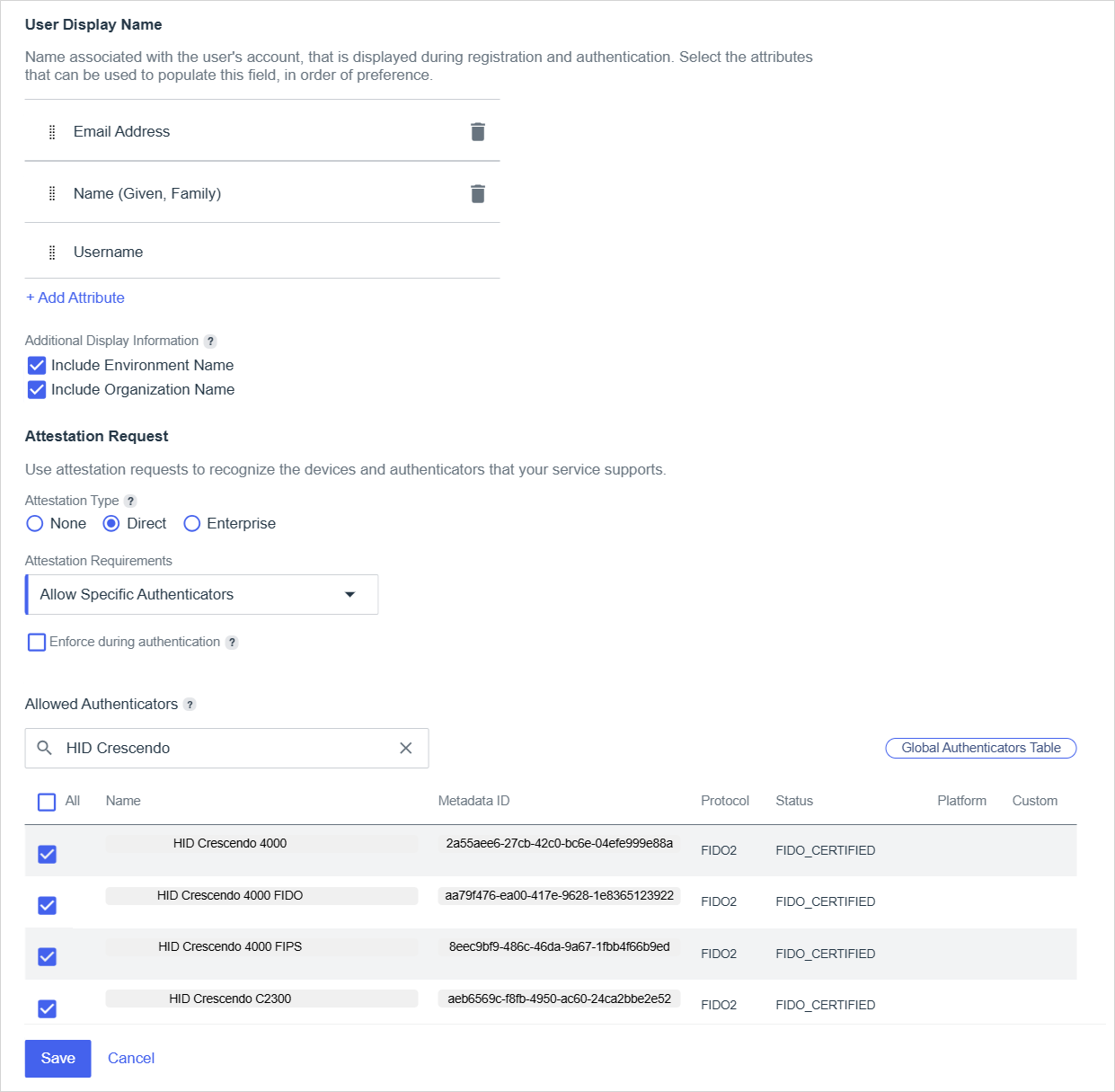Click metadata ID 2a55aee6-27cb-42c0-bc6e-04efe999e88a
This screenshot has width=1115, height=1092.
point(559,844)
